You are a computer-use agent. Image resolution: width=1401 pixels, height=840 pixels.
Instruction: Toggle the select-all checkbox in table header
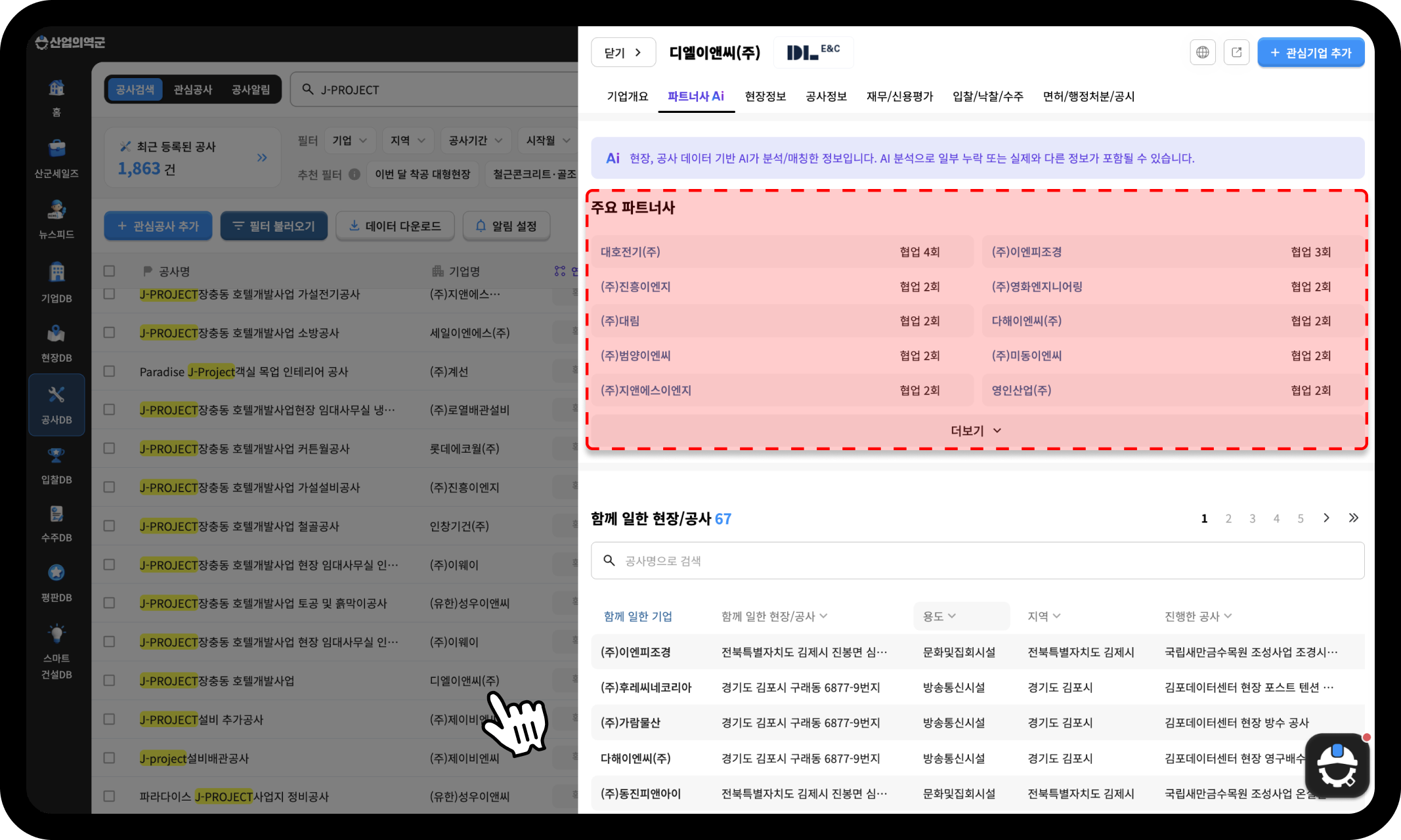coord(109,271)
